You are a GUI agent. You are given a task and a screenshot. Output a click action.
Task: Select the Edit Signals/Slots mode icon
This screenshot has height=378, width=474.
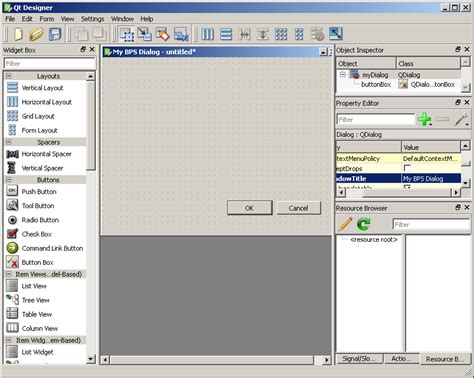145,34
